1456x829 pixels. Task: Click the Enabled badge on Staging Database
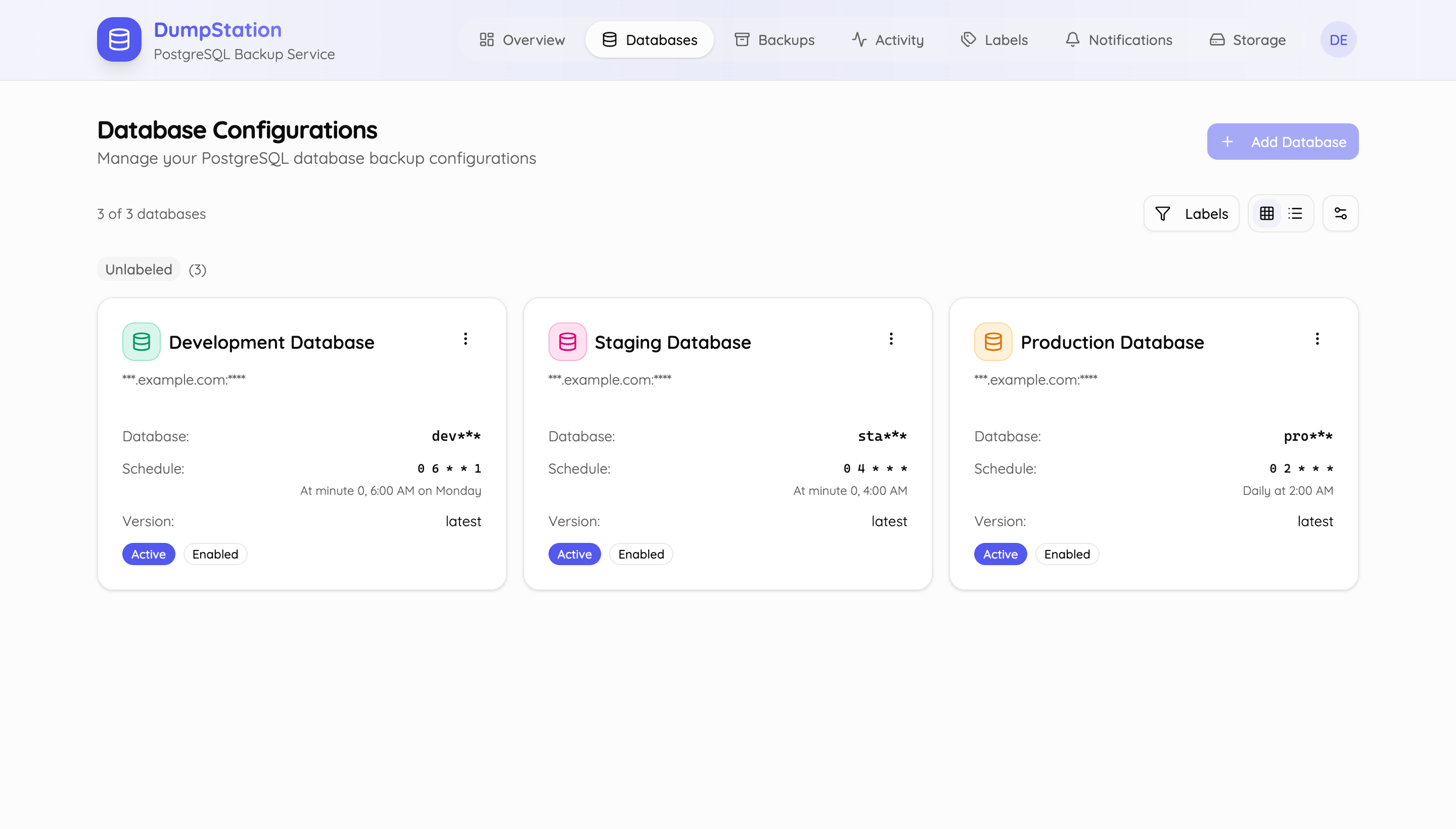click(641, 554)
